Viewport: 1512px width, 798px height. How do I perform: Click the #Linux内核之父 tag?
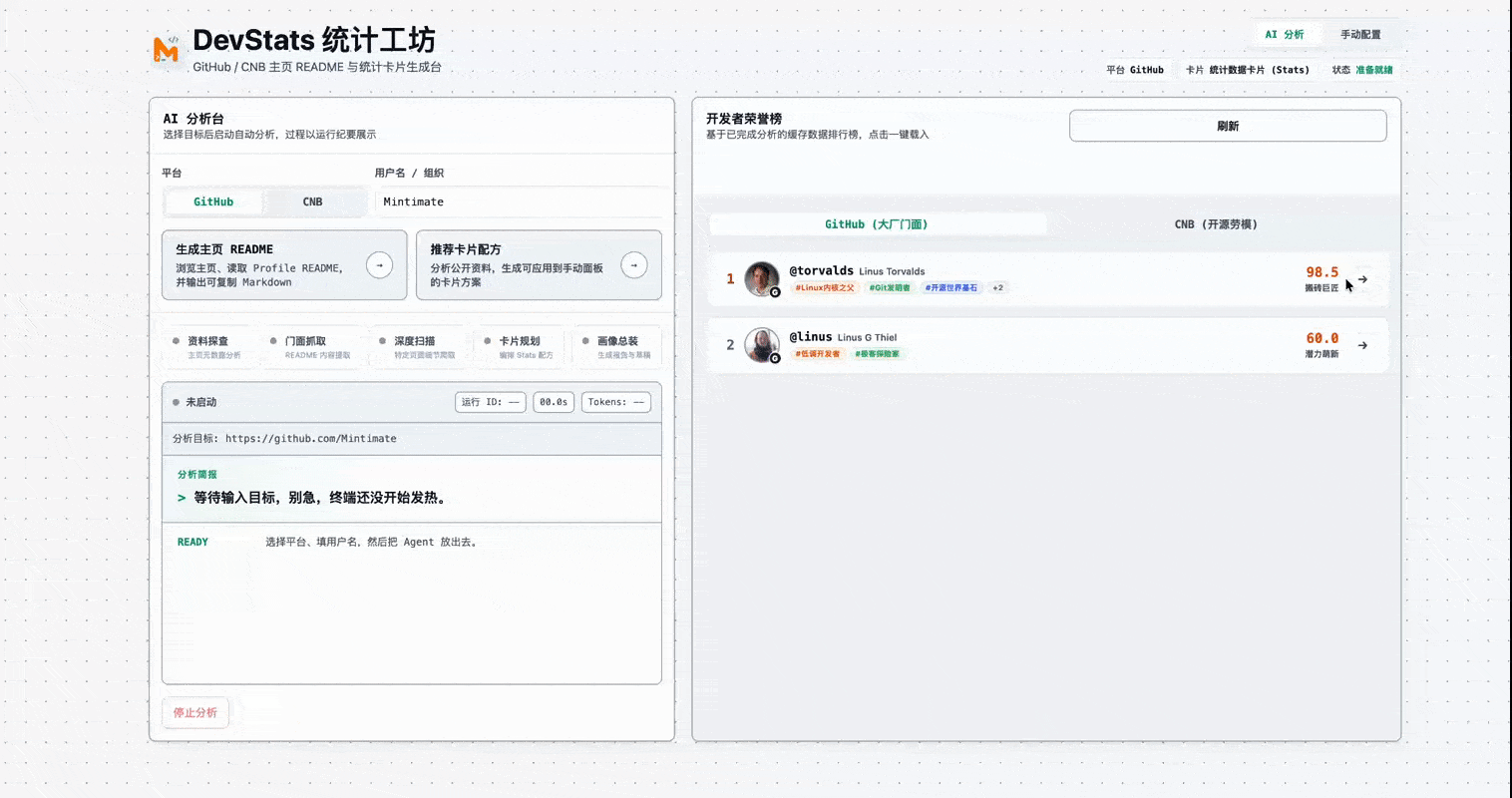point(825,287)
